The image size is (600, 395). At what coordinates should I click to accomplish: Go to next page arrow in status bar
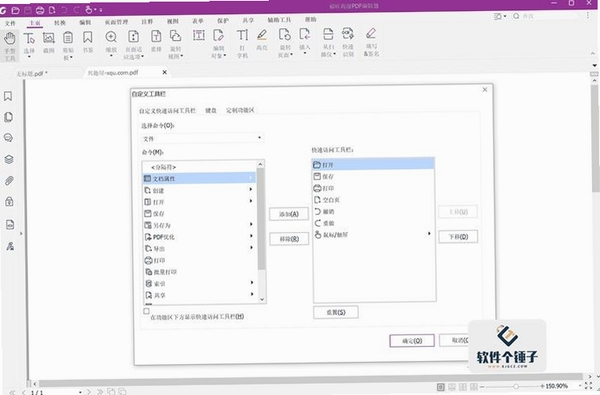(89, 392)
